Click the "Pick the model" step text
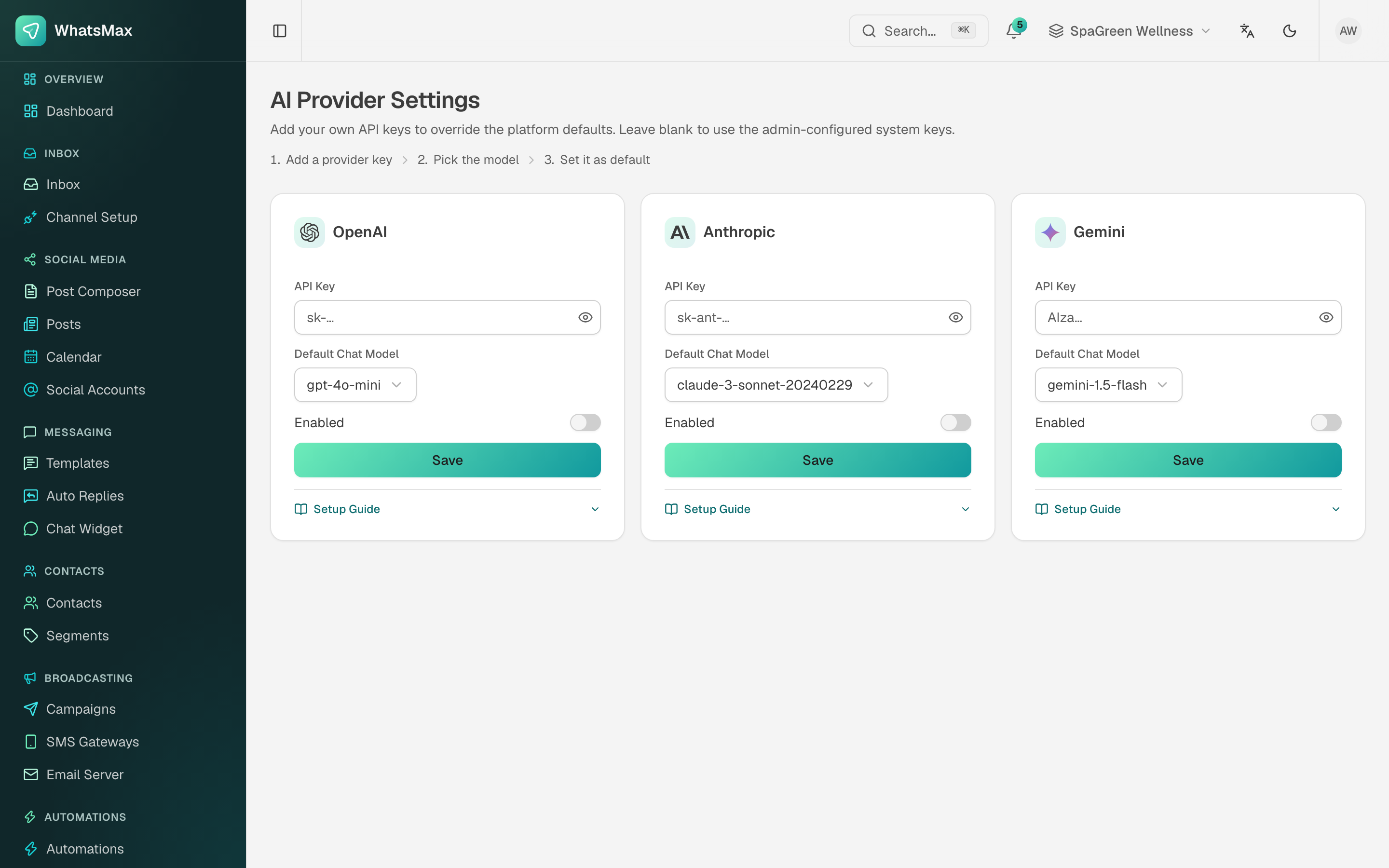Screen dimensions: 1389x868 [x=476, y=160]
